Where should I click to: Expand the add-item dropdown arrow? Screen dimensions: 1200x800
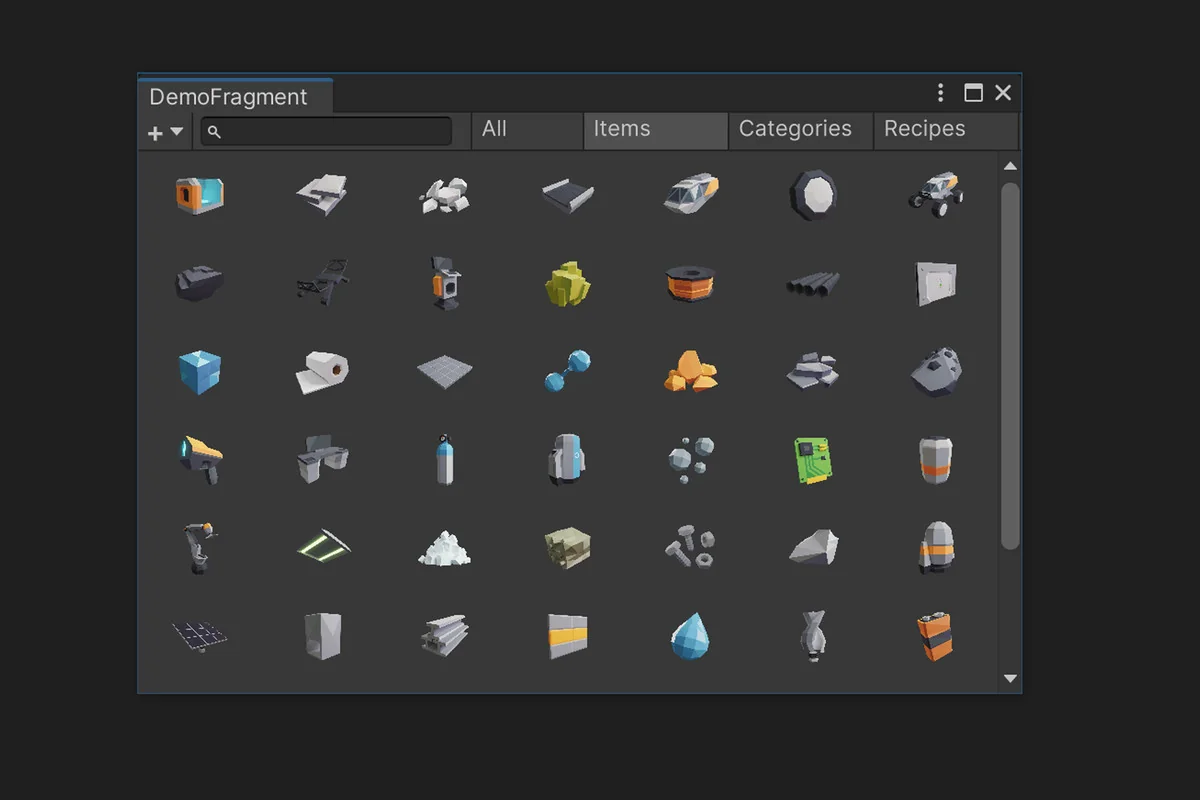pos(176,132)
